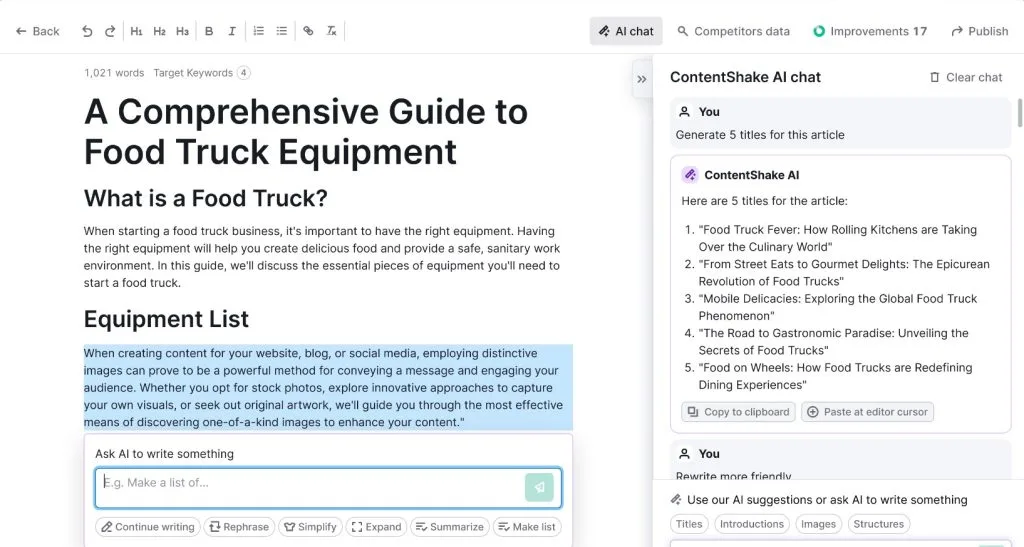
Task: Click the 'Food Truck Fever' title suggestion
Action: click(x=838, y=238)
